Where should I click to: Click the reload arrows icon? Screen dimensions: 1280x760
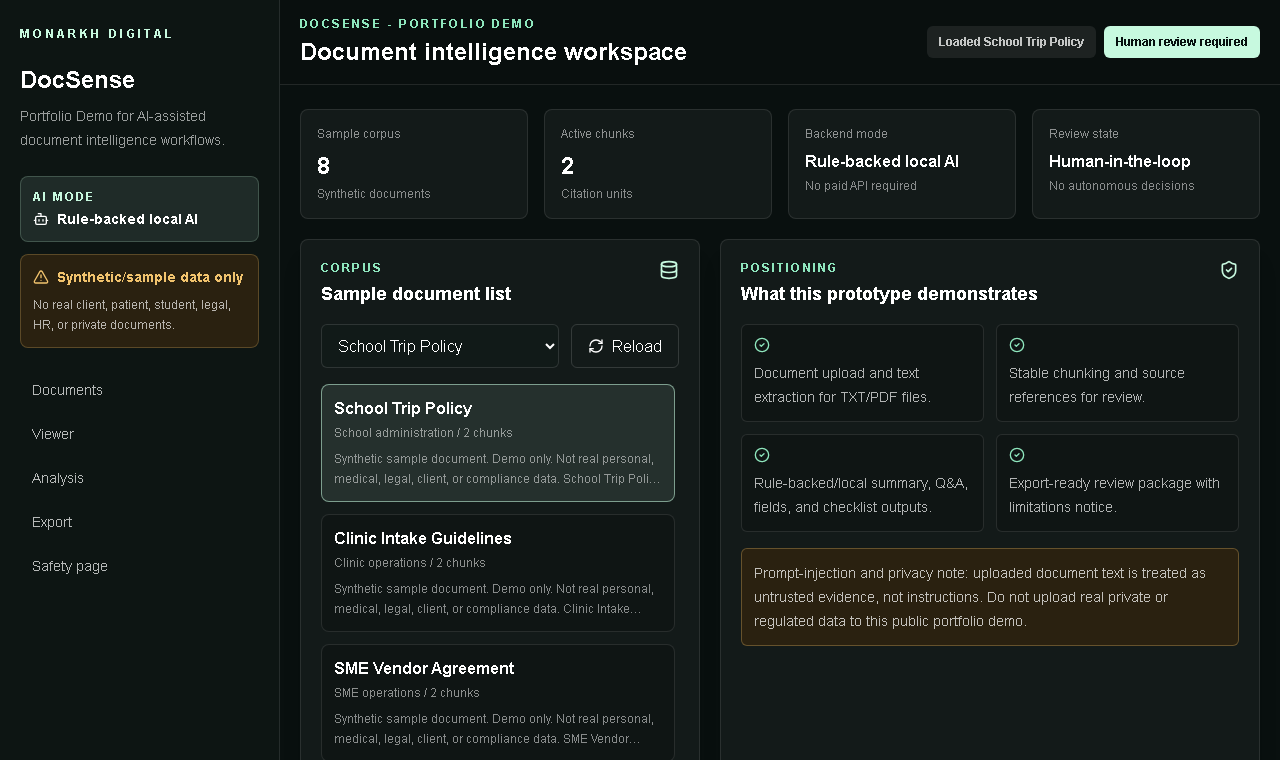[x=596, y=346]
